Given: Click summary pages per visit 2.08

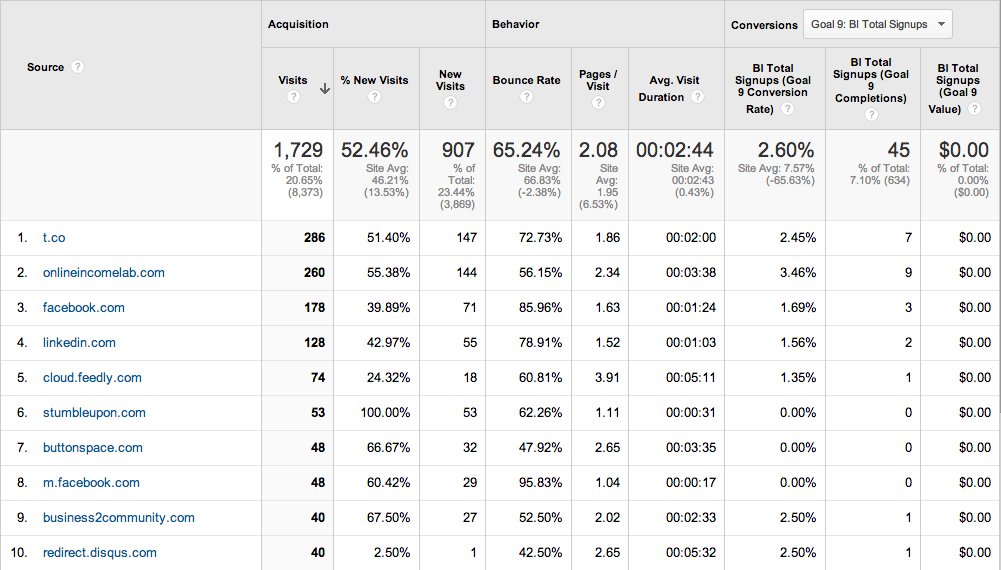Looking at the screenshot, I should [x=598, y=150].
